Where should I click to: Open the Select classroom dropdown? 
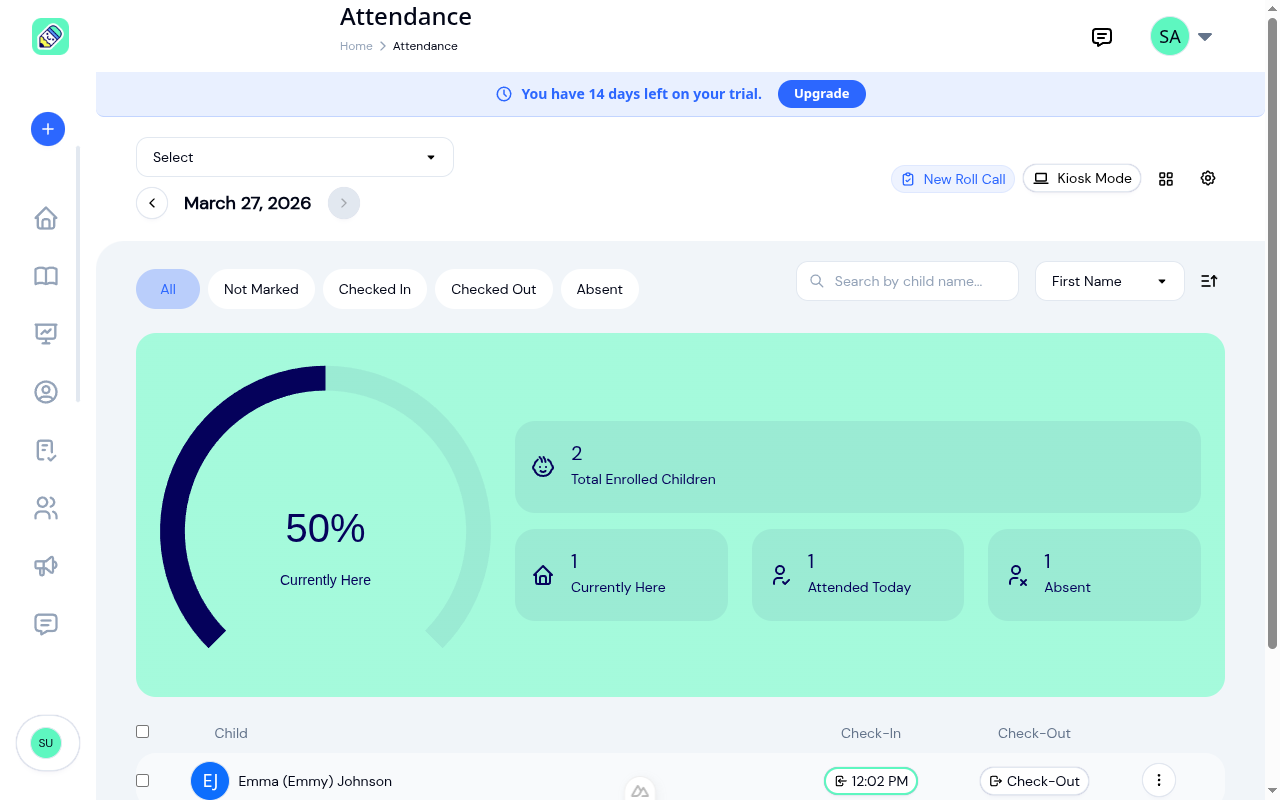295,157
